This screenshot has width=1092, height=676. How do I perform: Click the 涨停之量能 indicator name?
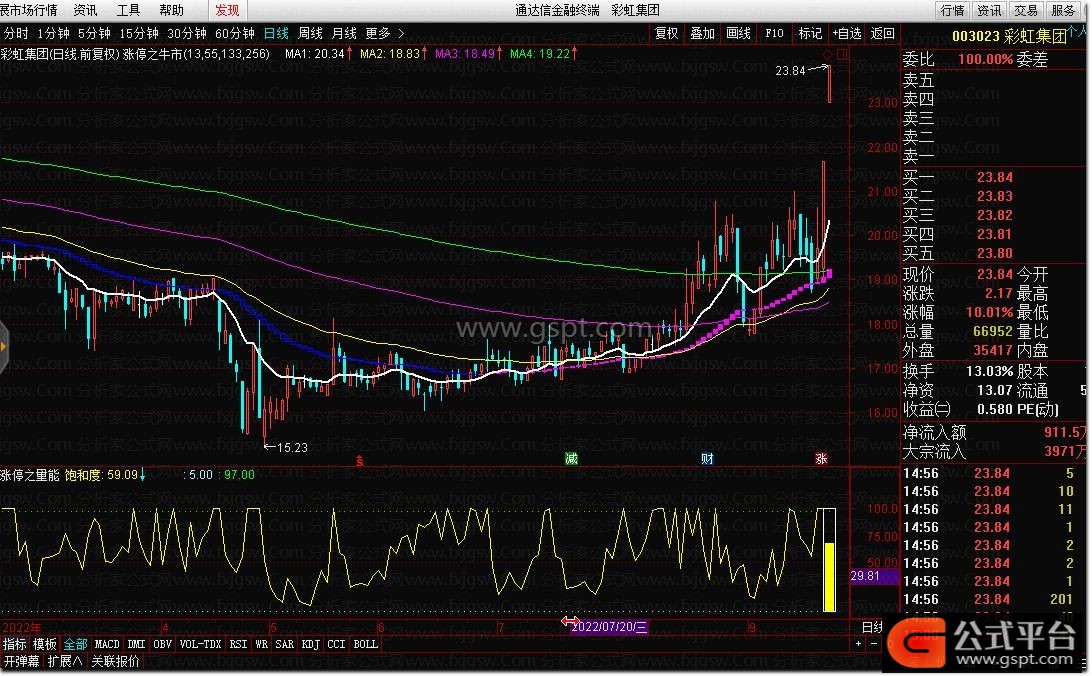click(x=30, y=475)
